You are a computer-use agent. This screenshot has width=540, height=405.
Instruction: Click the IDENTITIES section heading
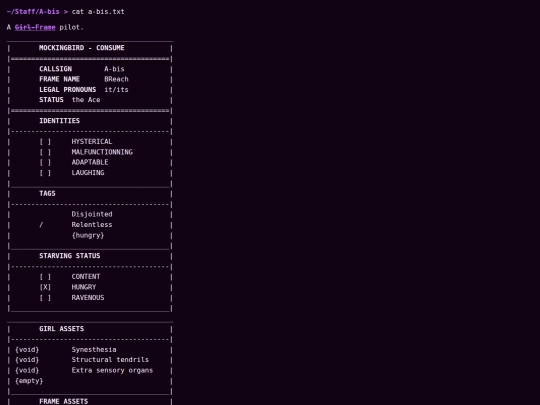(x=59, y=121)
